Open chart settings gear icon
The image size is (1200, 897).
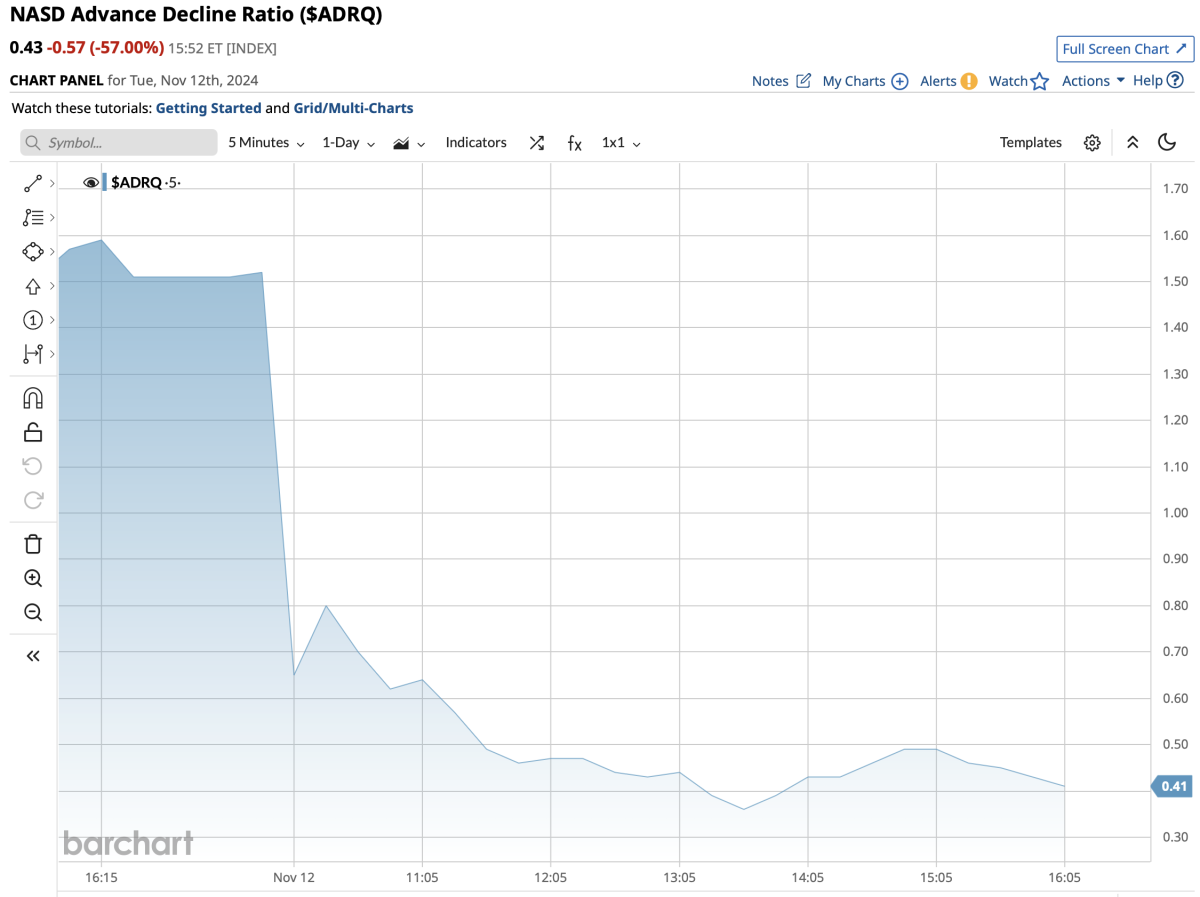(x=1092, y=143)
